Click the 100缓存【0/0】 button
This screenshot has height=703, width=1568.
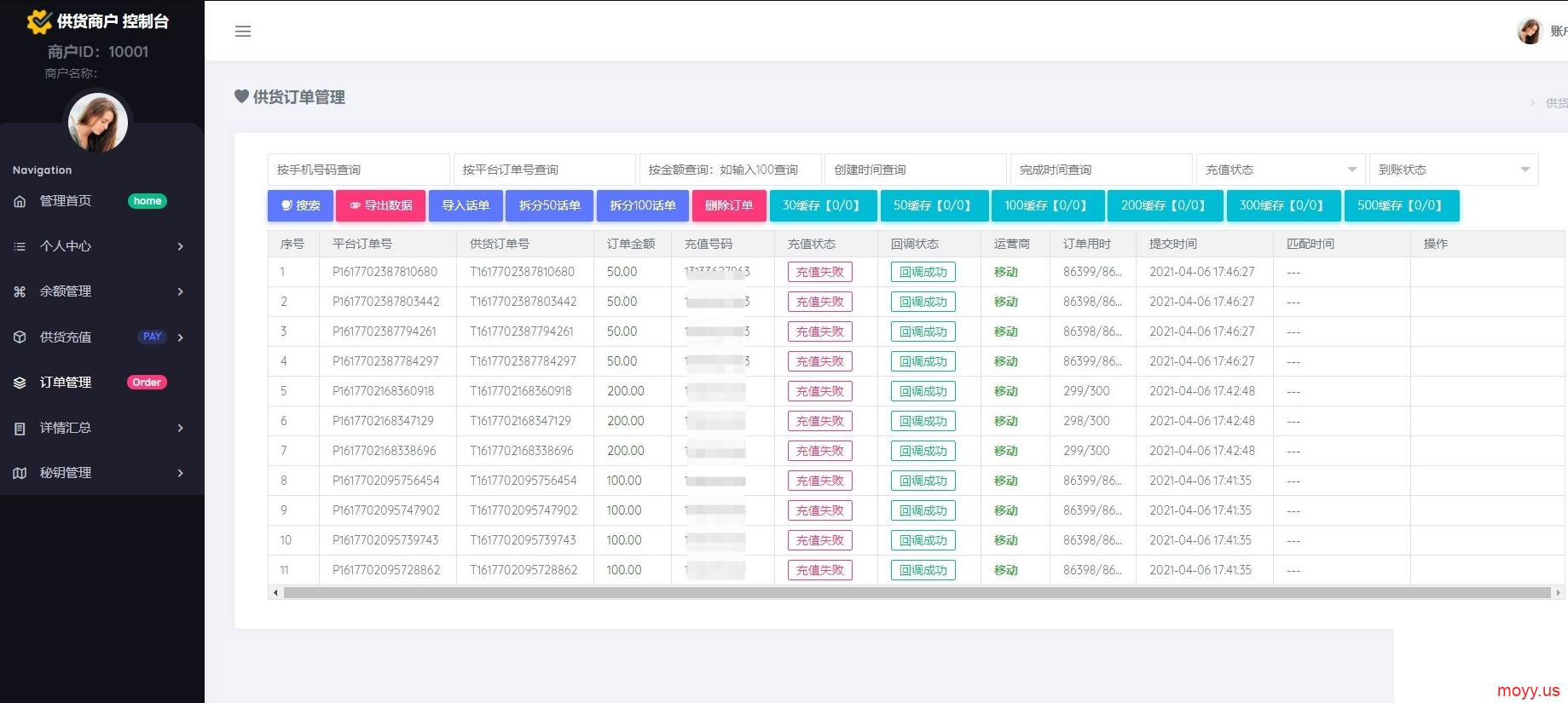[1048, 205]
